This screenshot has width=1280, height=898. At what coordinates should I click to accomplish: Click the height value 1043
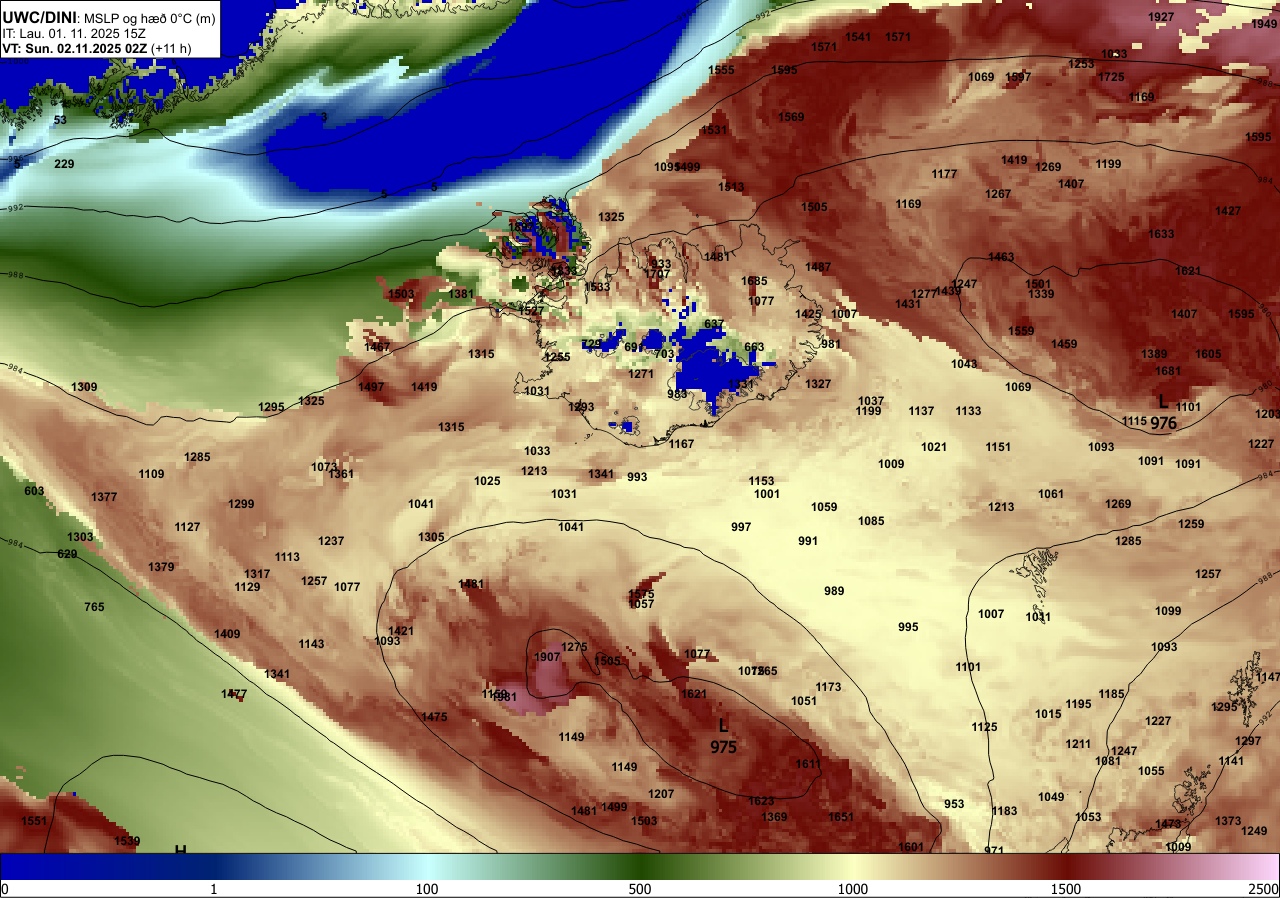964,364
